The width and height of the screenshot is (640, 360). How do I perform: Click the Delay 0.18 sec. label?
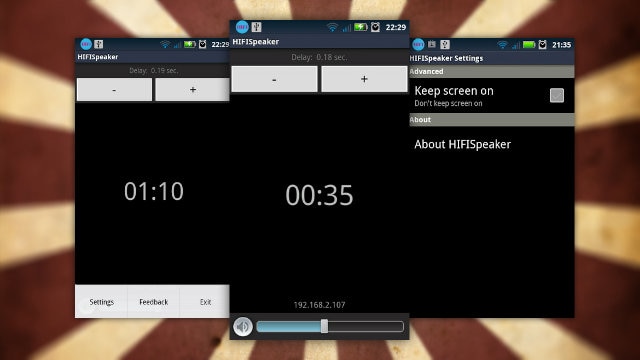click(320, 57)
